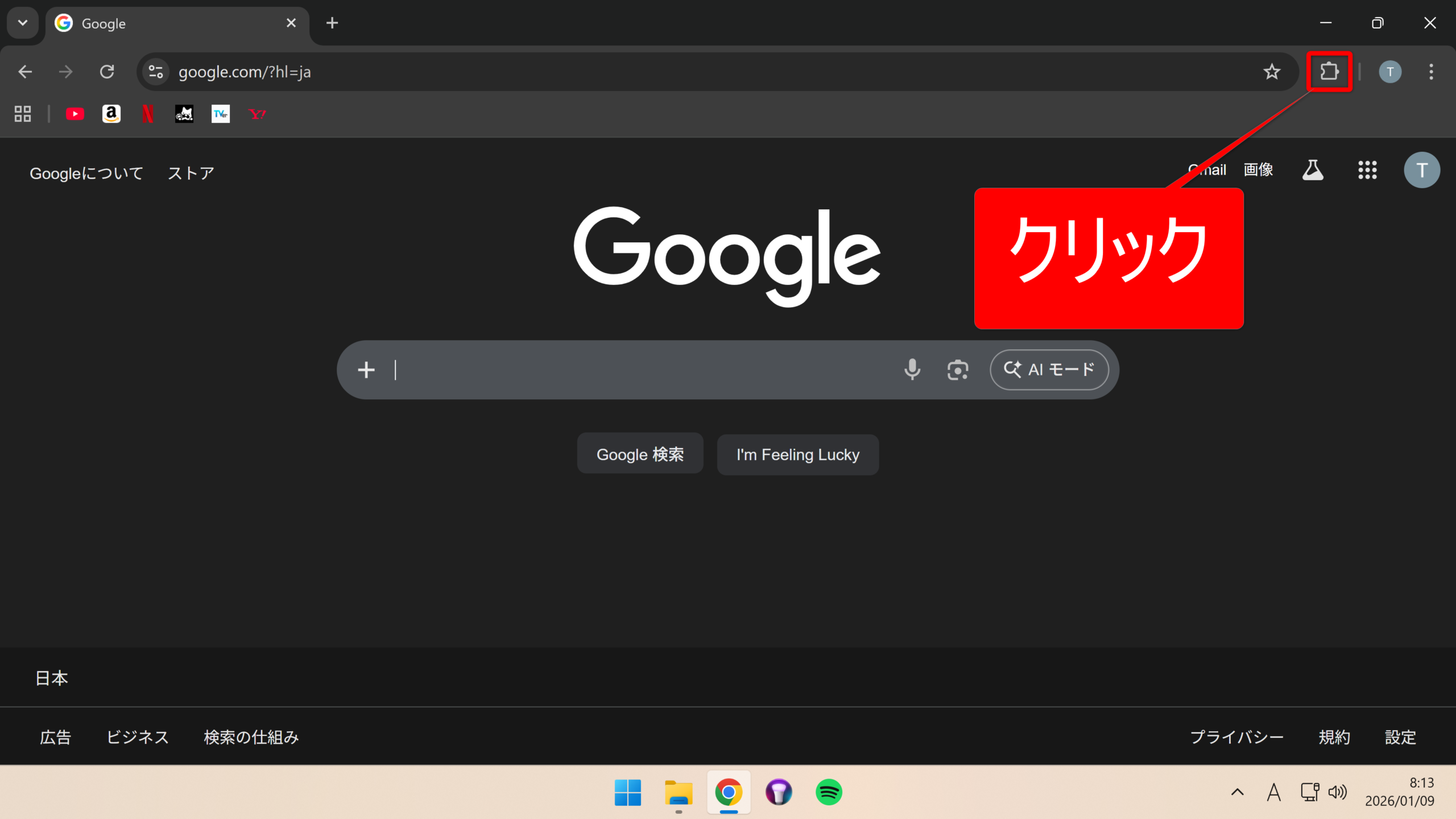Bookmark this page with star icon
Image resolution: width=1456 pixels, height=819 pixels.
tap(1272, 72)
